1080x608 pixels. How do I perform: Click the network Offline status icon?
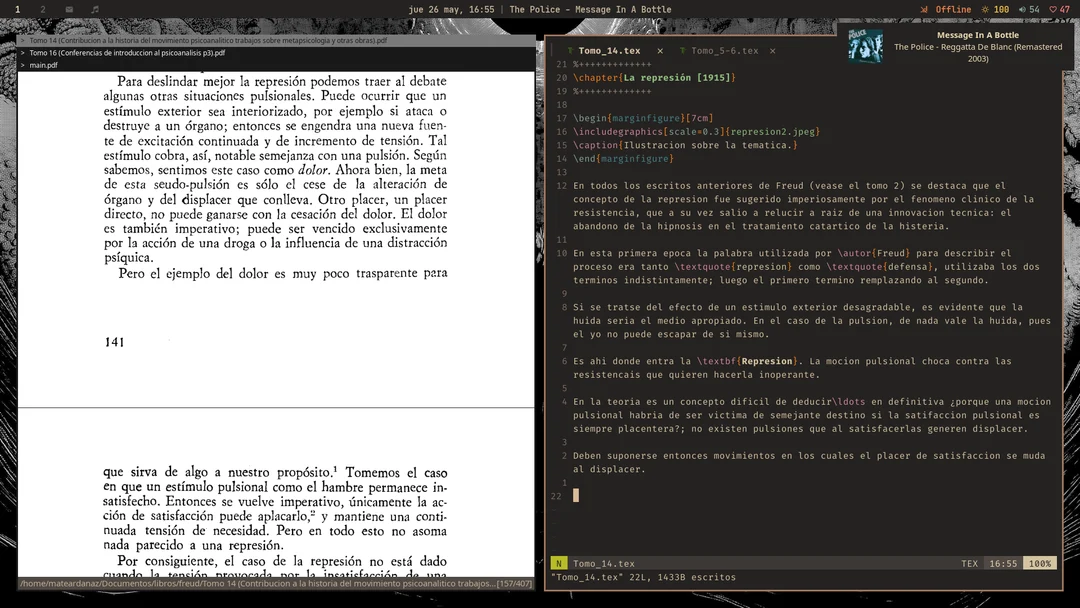click(946, 9)
